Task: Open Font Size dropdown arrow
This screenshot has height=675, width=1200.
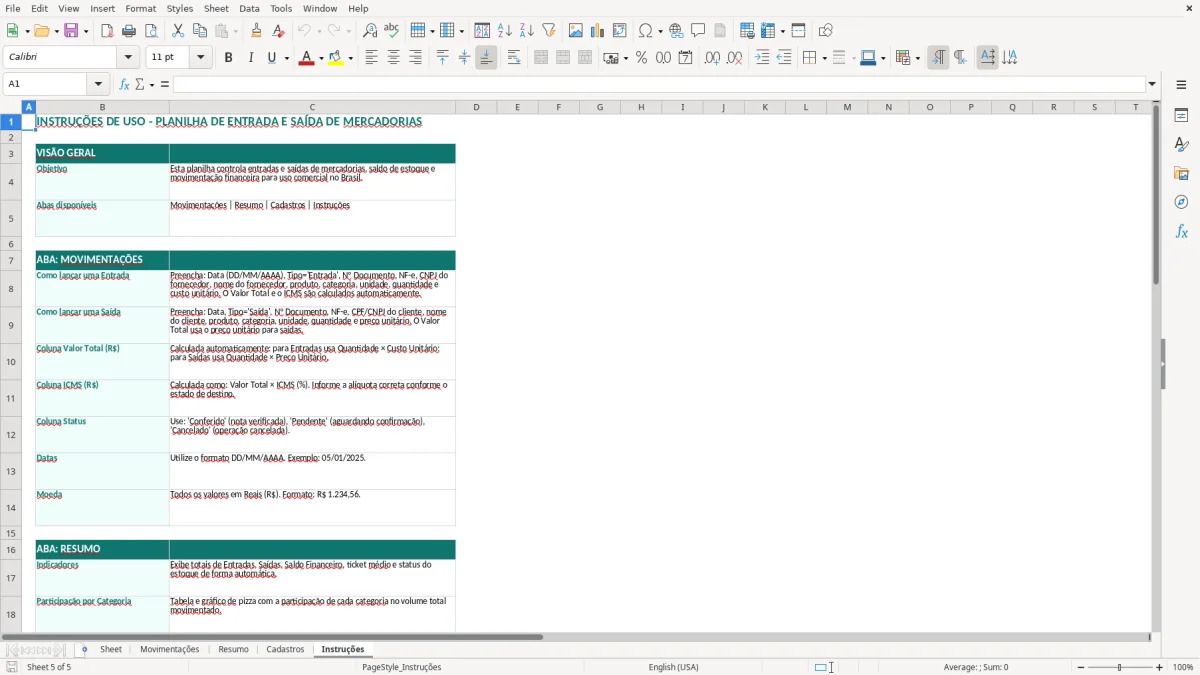Action: (201, 58)
